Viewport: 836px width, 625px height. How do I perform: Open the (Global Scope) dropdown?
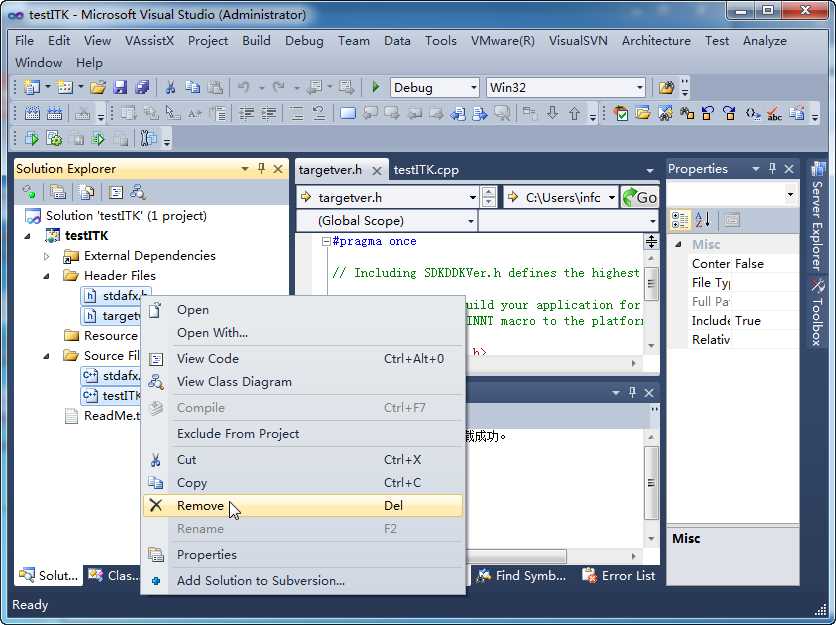(x=471, y=221)
